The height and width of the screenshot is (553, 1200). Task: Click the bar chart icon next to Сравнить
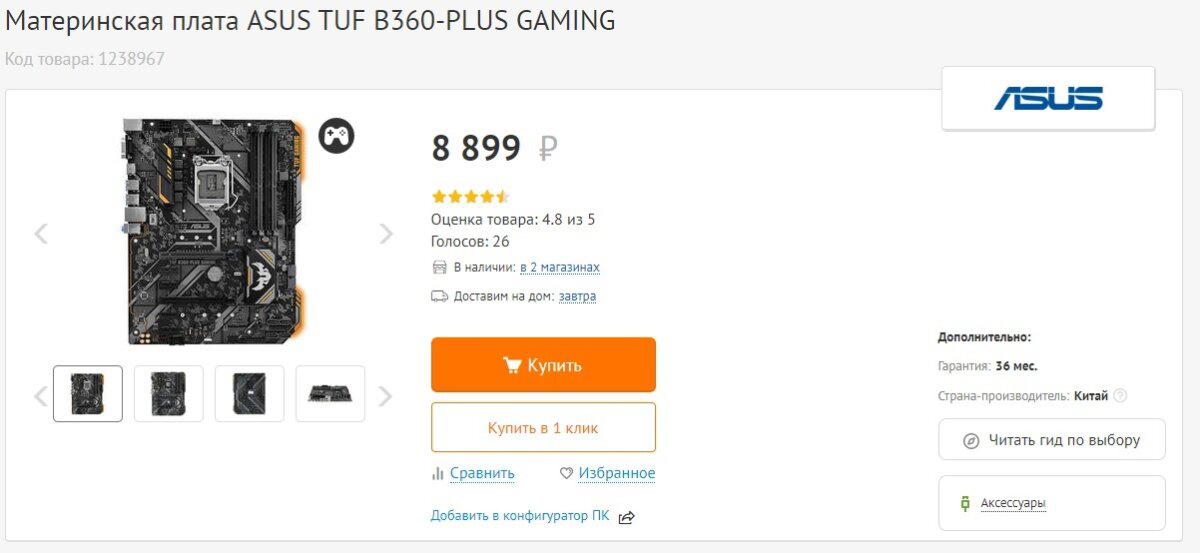click(437, 473)
